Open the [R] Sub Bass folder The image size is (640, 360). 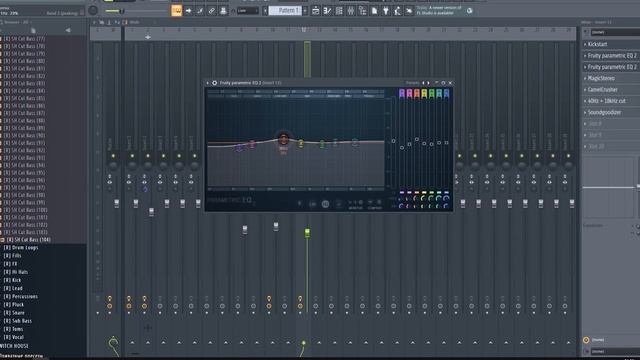[18, 321]
